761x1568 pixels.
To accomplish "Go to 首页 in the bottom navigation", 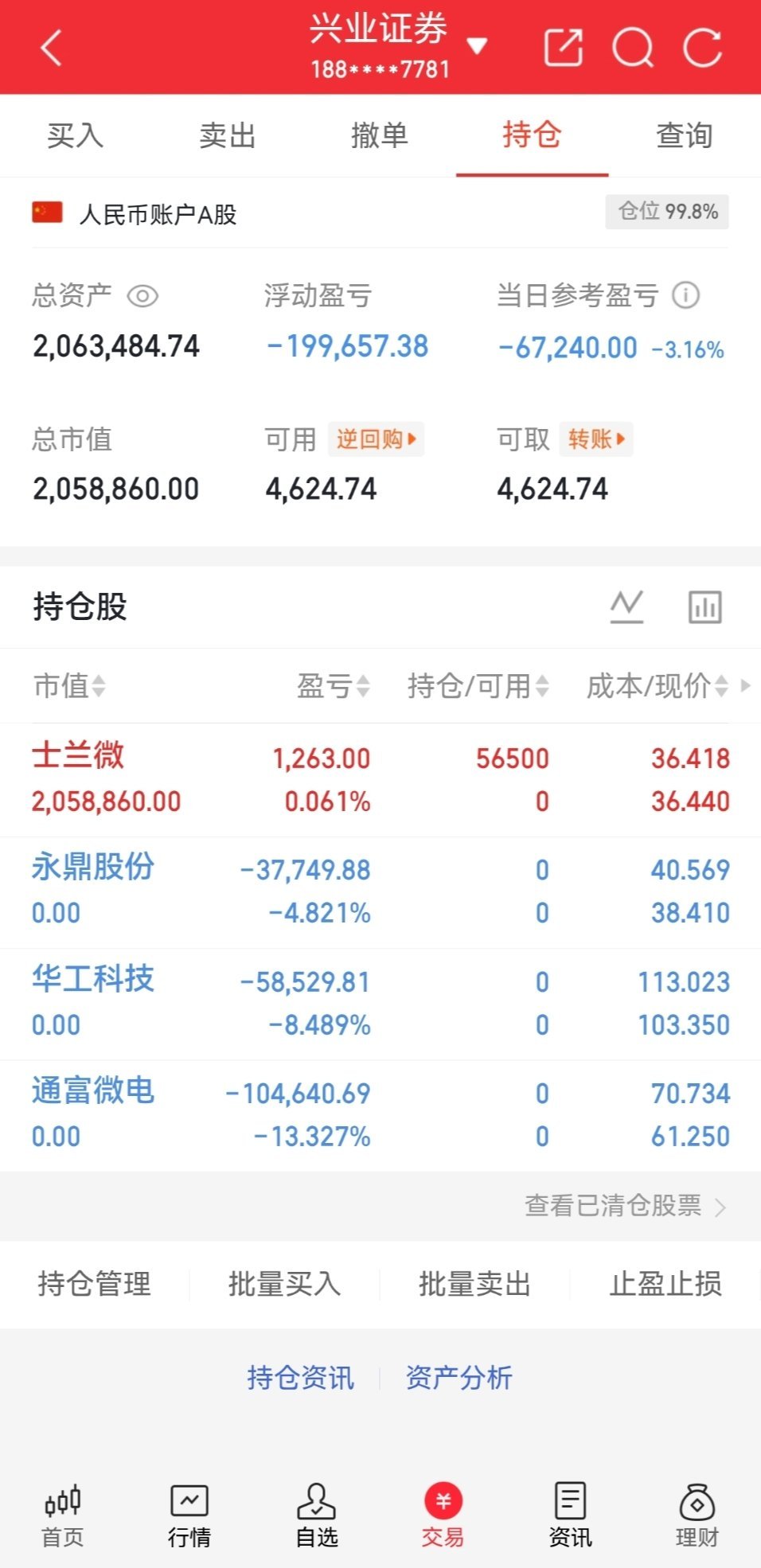I will coord(63,1515).
